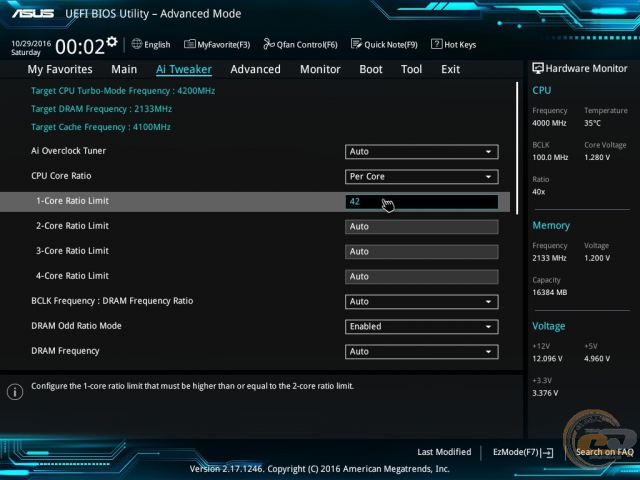
Task: Click the Quick Note notepad icon
Action: tap(356, 44)
